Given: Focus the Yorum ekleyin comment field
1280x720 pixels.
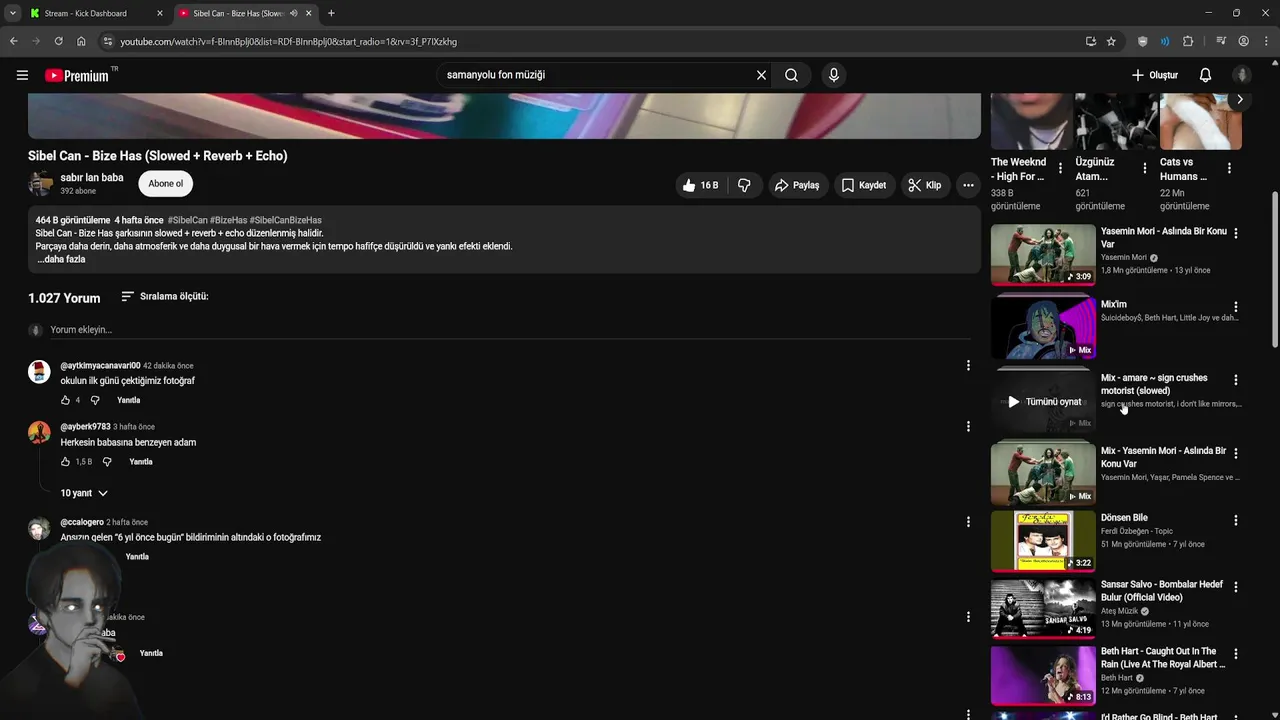Looking at the screenshot, I should (510, 330).
